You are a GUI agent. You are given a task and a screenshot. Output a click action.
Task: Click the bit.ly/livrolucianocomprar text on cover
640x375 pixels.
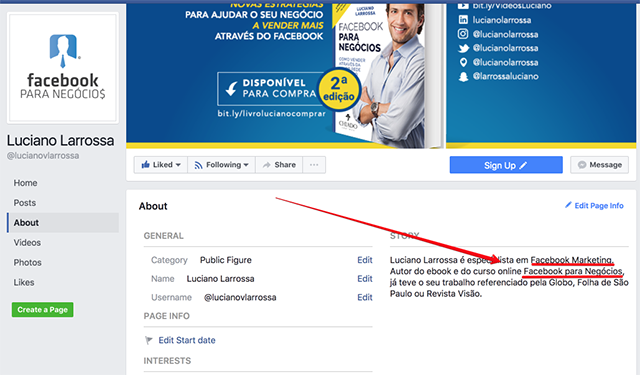point(271,113)
